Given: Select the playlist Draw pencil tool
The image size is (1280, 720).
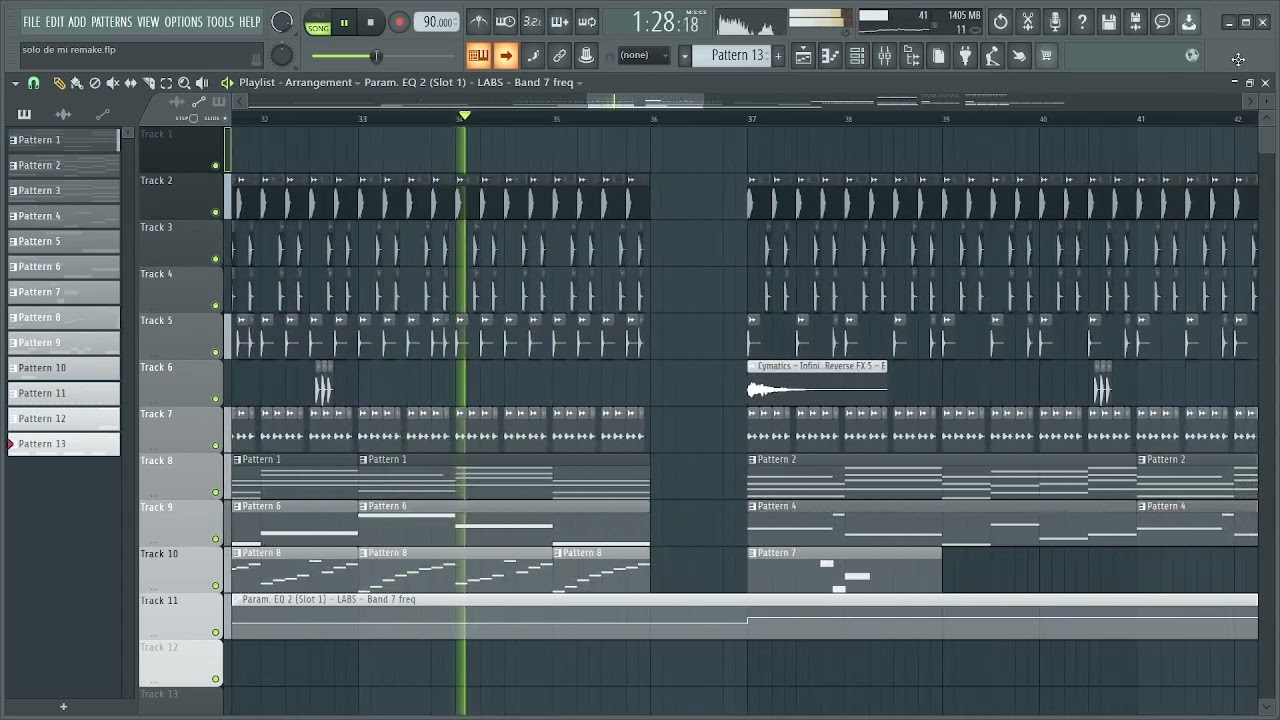Looking at the screenshot, I should click(x=59, y=83).
